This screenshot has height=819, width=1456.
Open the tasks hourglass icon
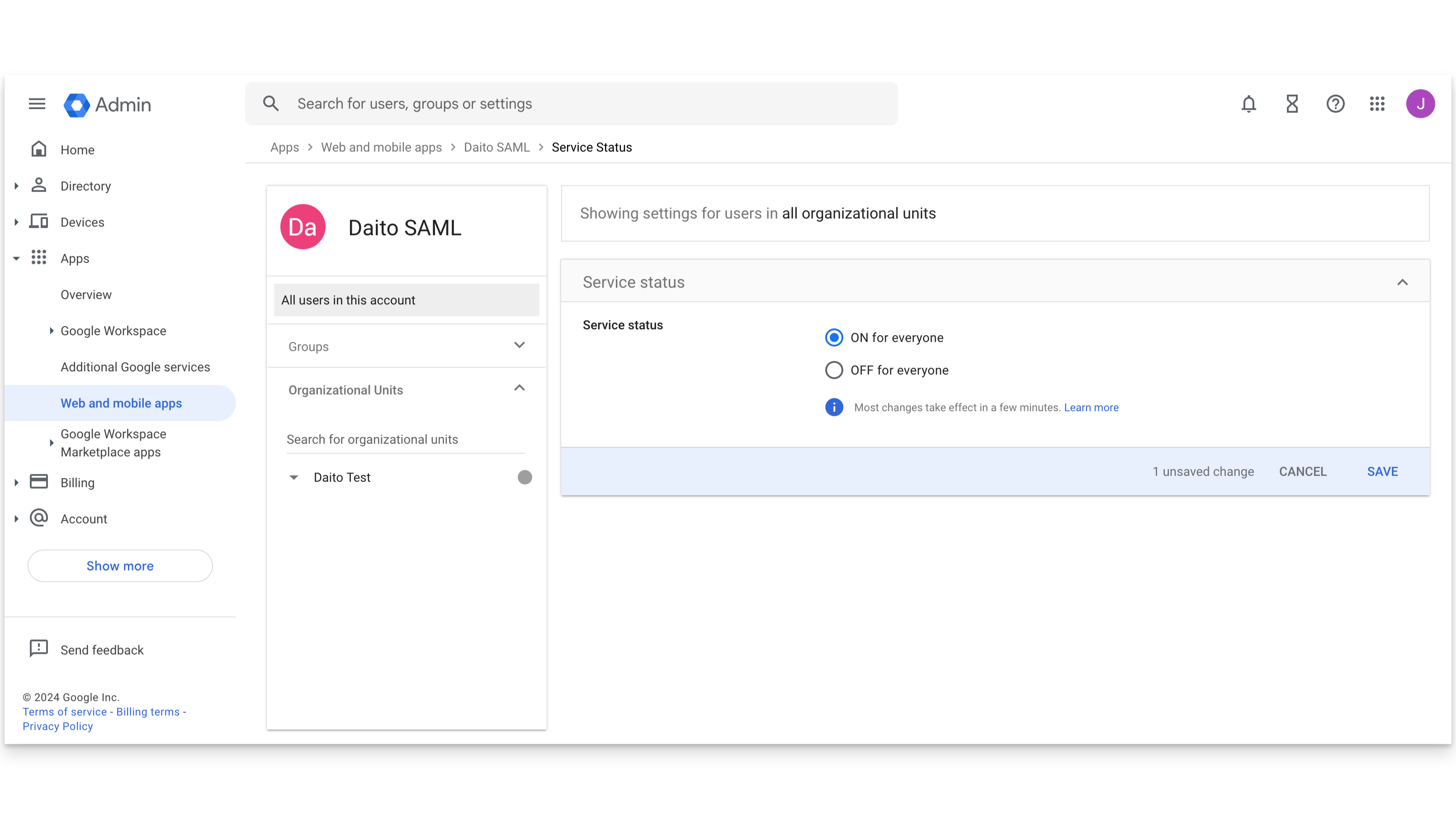1292,104
